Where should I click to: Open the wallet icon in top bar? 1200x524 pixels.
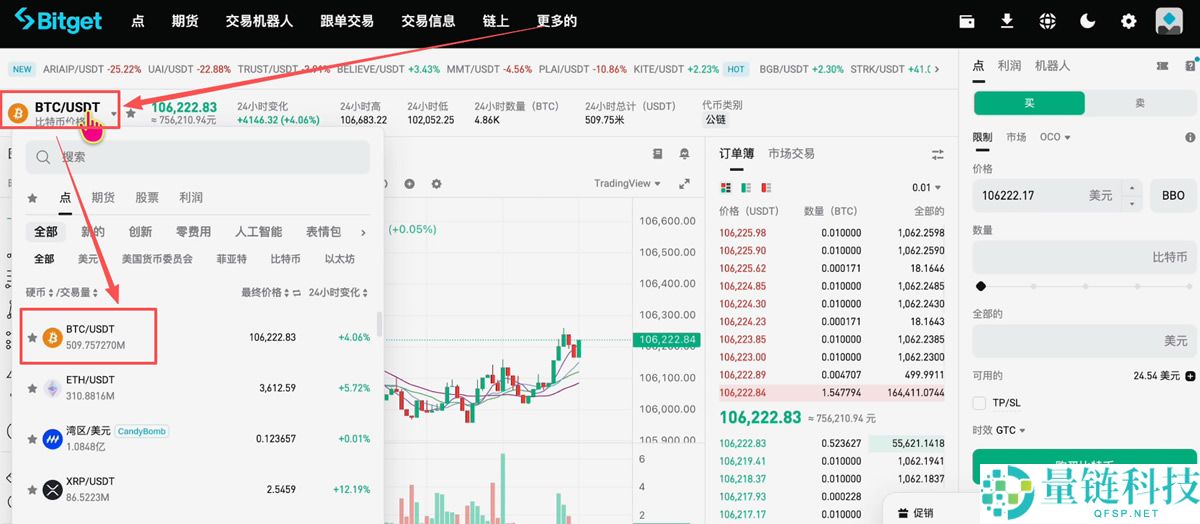(x=967, y=21)
